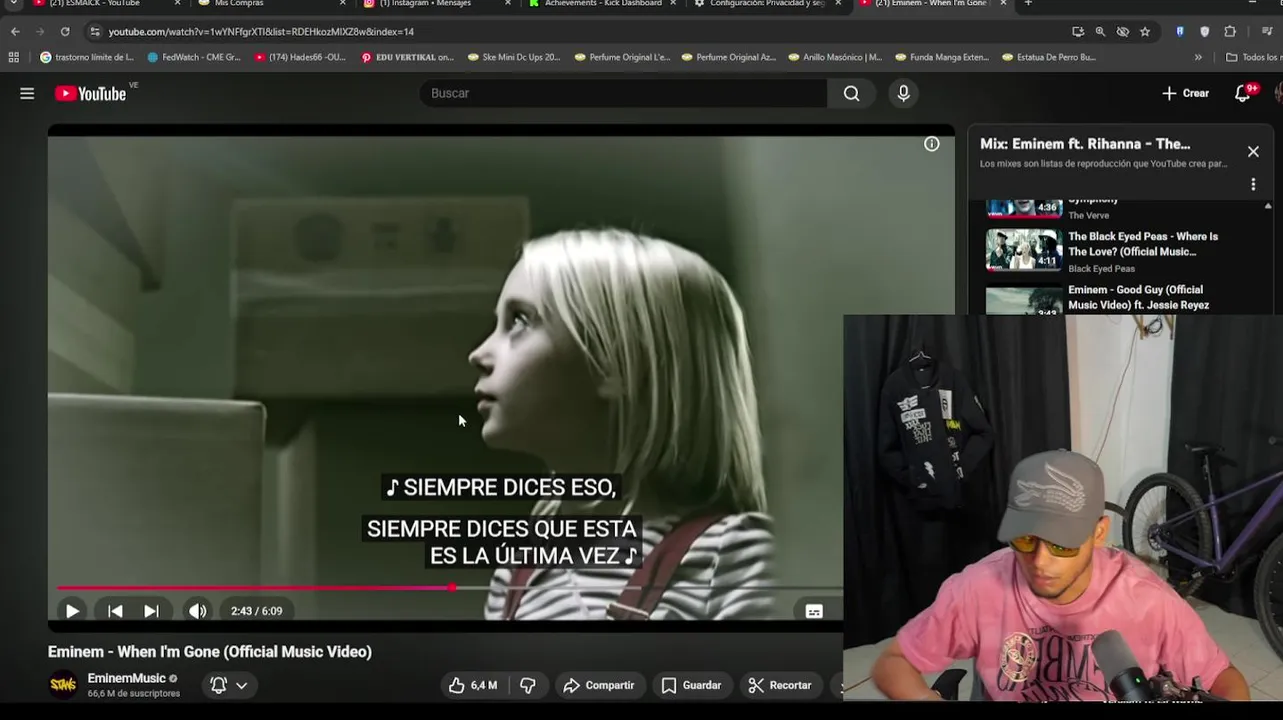Reload the current page
Image resolution: width=1283 pixels, height=720 pixels.
point(65,31)
